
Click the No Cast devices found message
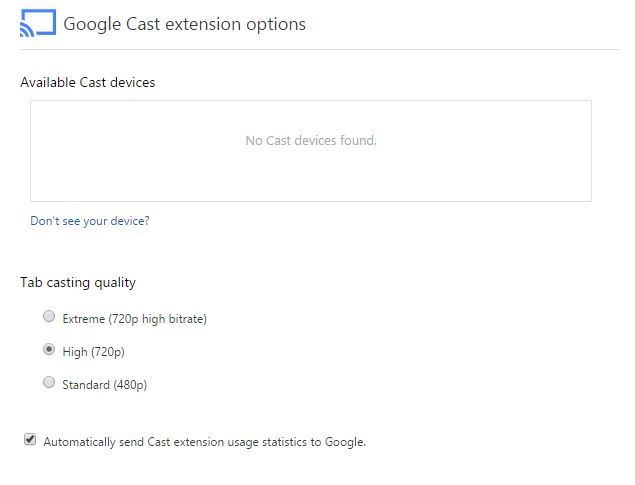[x=311, y=140]
